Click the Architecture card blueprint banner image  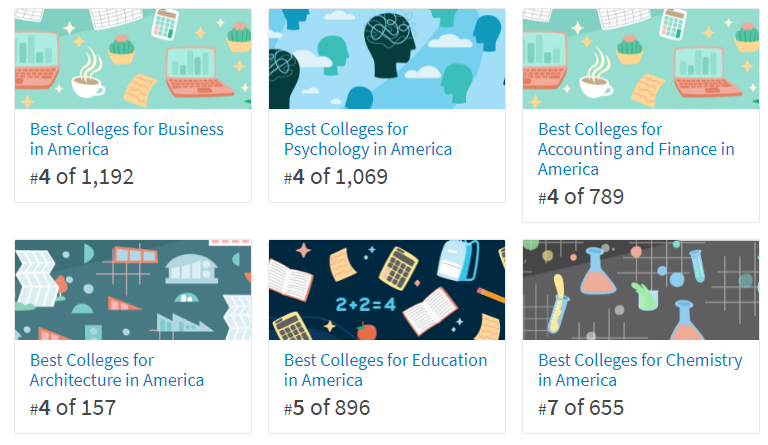coord(133,290)
